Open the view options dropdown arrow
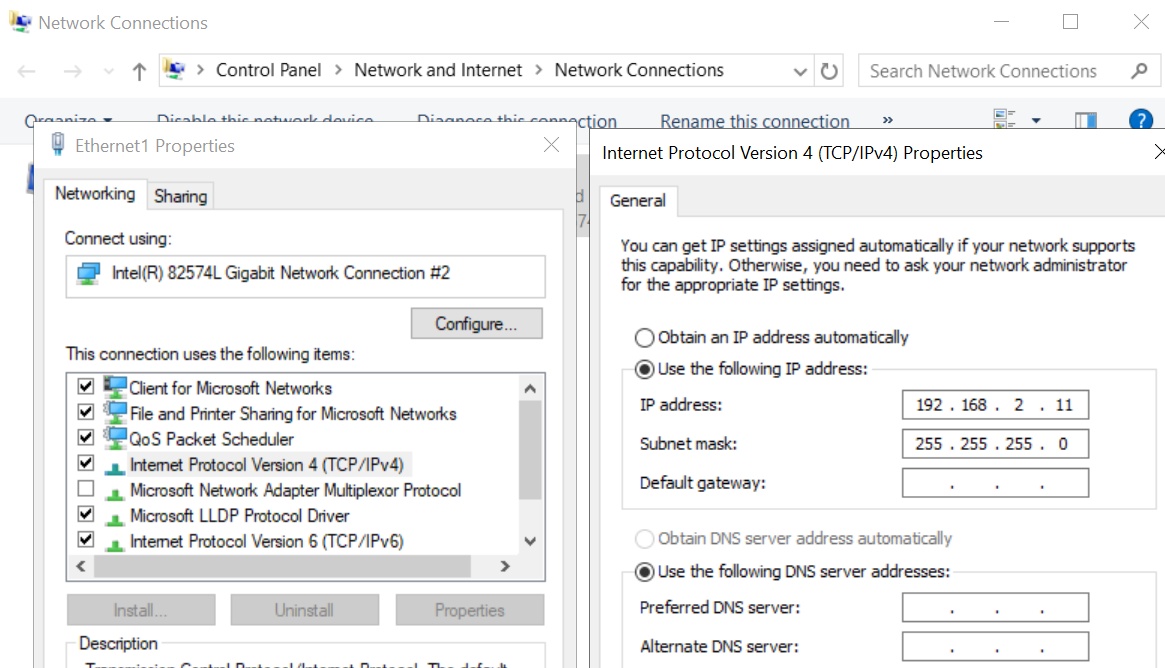 pyautogui.click(x=1036, y=120)
